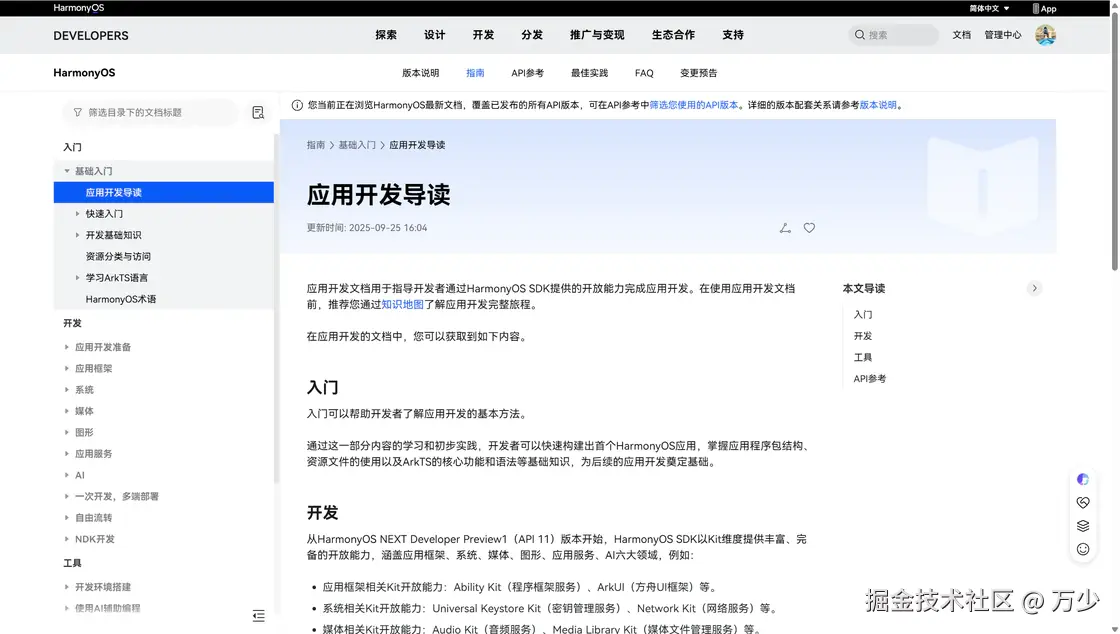Click the HarmonyOS user avatar in the header
The width and height of the screenshot is (1120, 634).
(x=1045, y=34)
